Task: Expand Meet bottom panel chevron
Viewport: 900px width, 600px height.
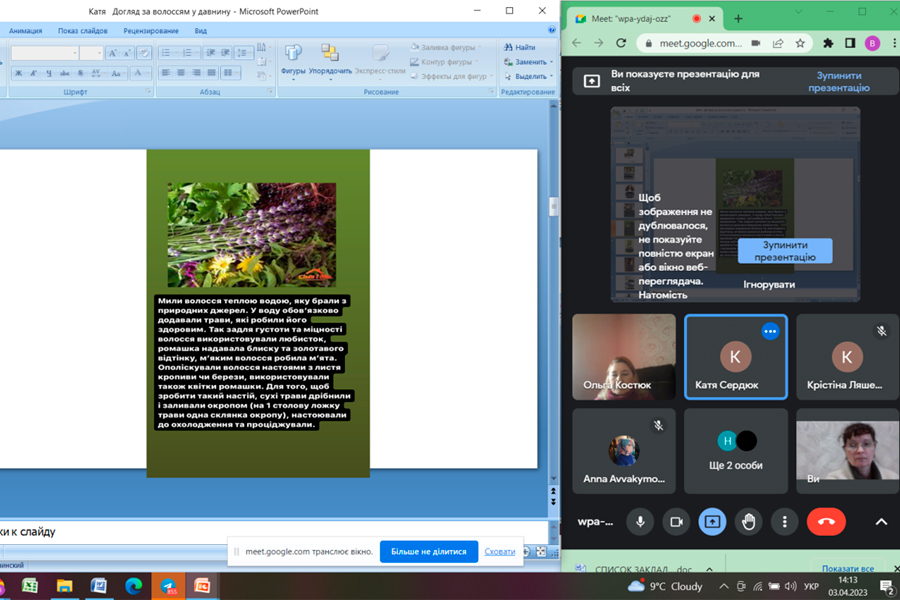Action: pos(881,521)
